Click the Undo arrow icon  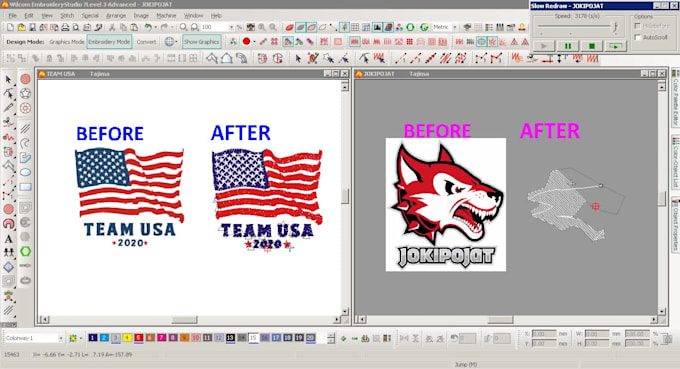tap(148, 27)
